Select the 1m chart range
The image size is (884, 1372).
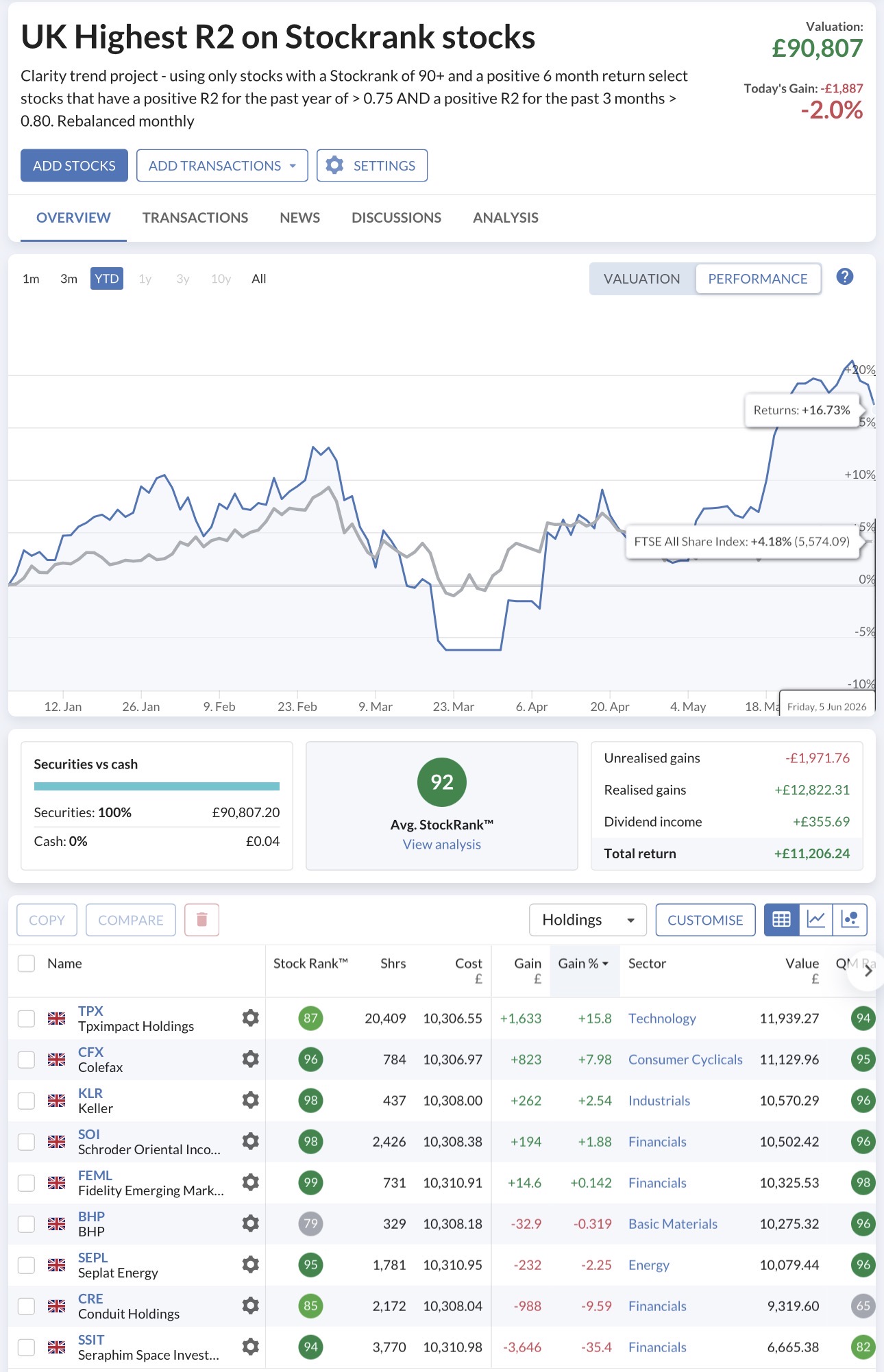tap(31, 279)
